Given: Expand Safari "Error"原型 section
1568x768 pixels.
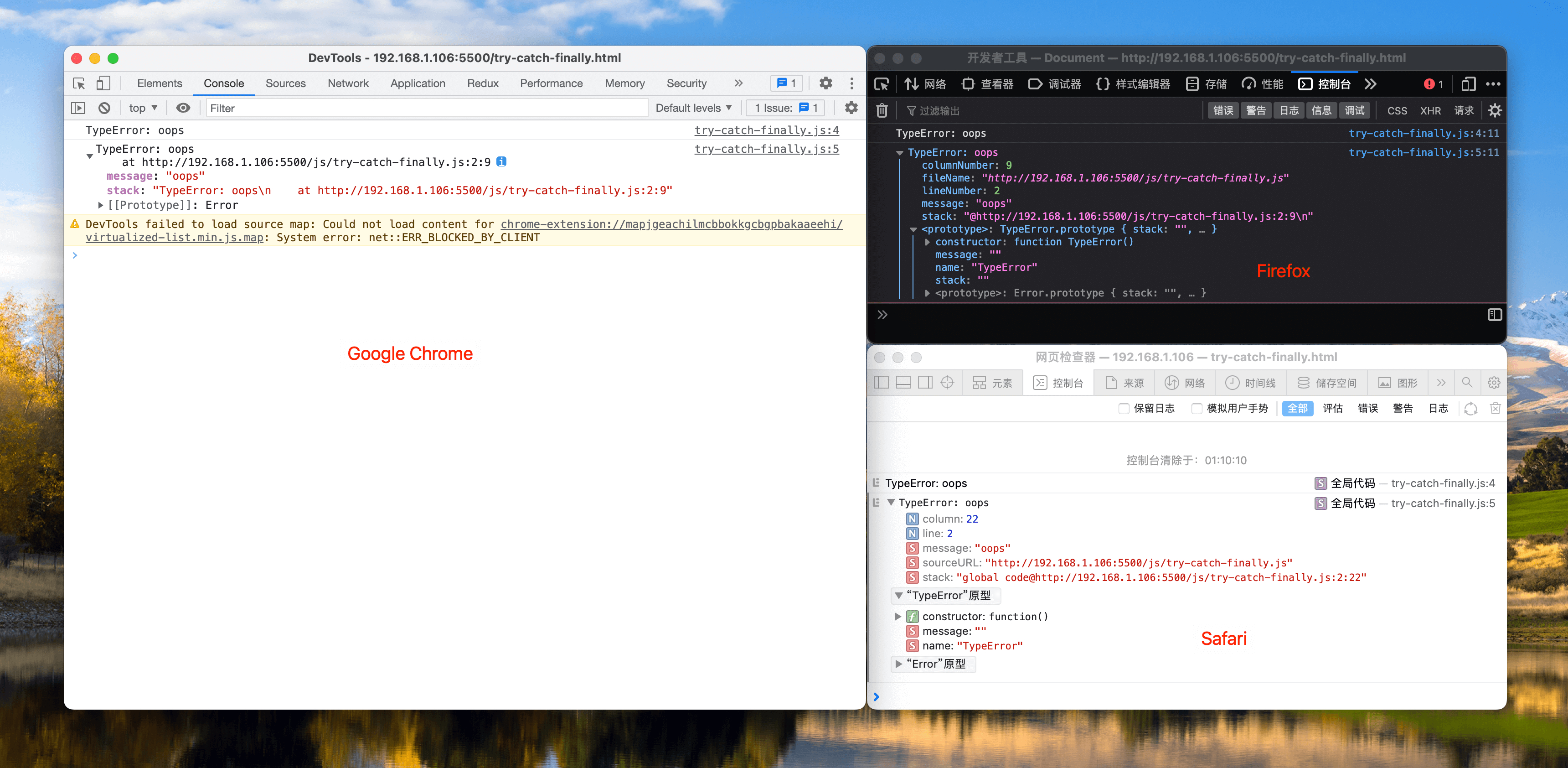Looking at the screenshot, I should (898, 664).
